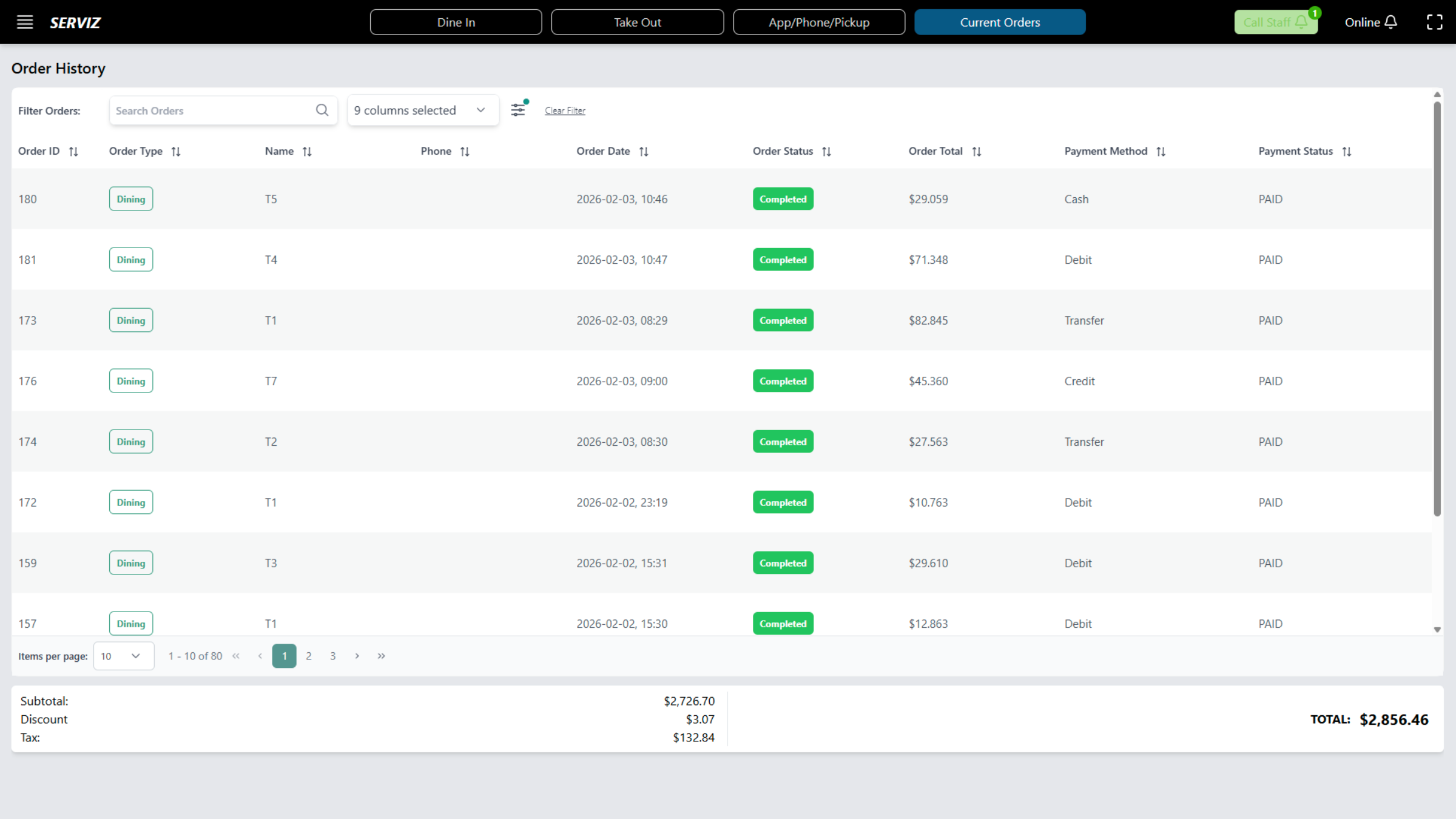Switch to the Dine In tab

tap(456, 22)
